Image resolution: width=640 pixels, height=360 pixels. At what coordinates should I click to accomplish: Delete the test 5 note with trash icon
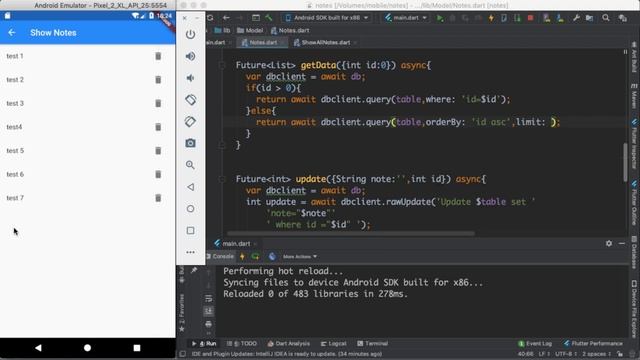click(158, 151)
